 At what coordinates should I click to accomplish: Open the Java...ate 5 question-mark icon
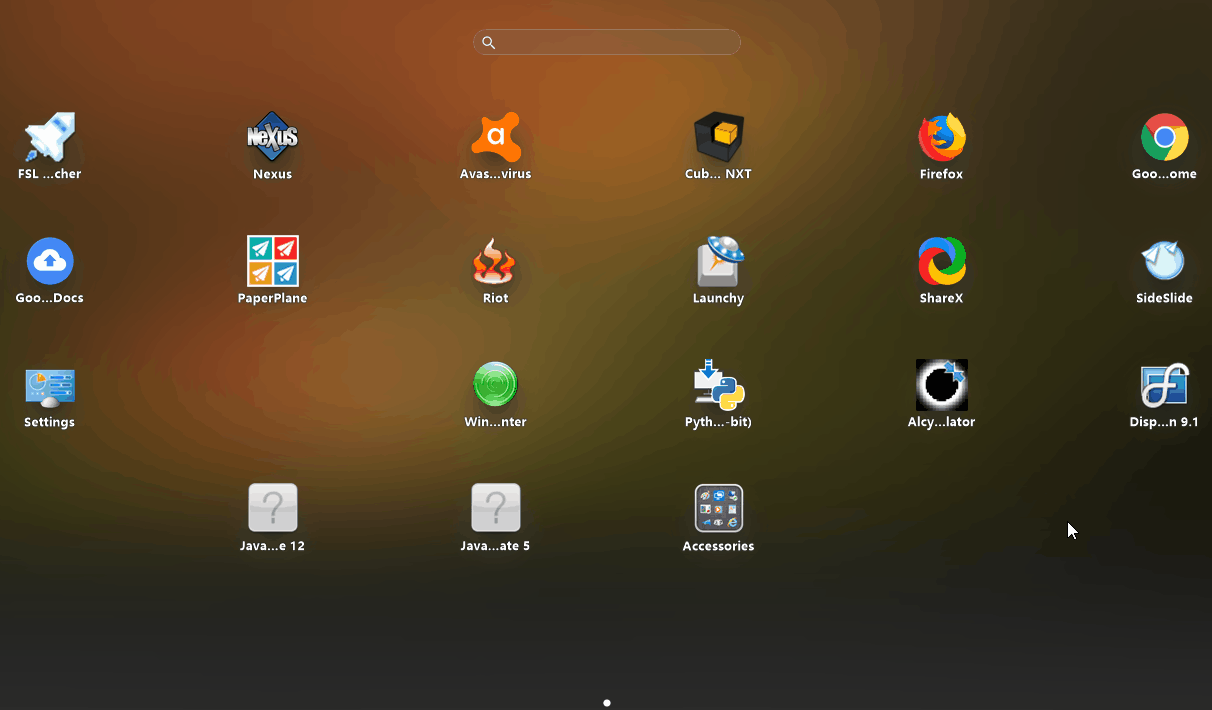click(x=496, y=509)
